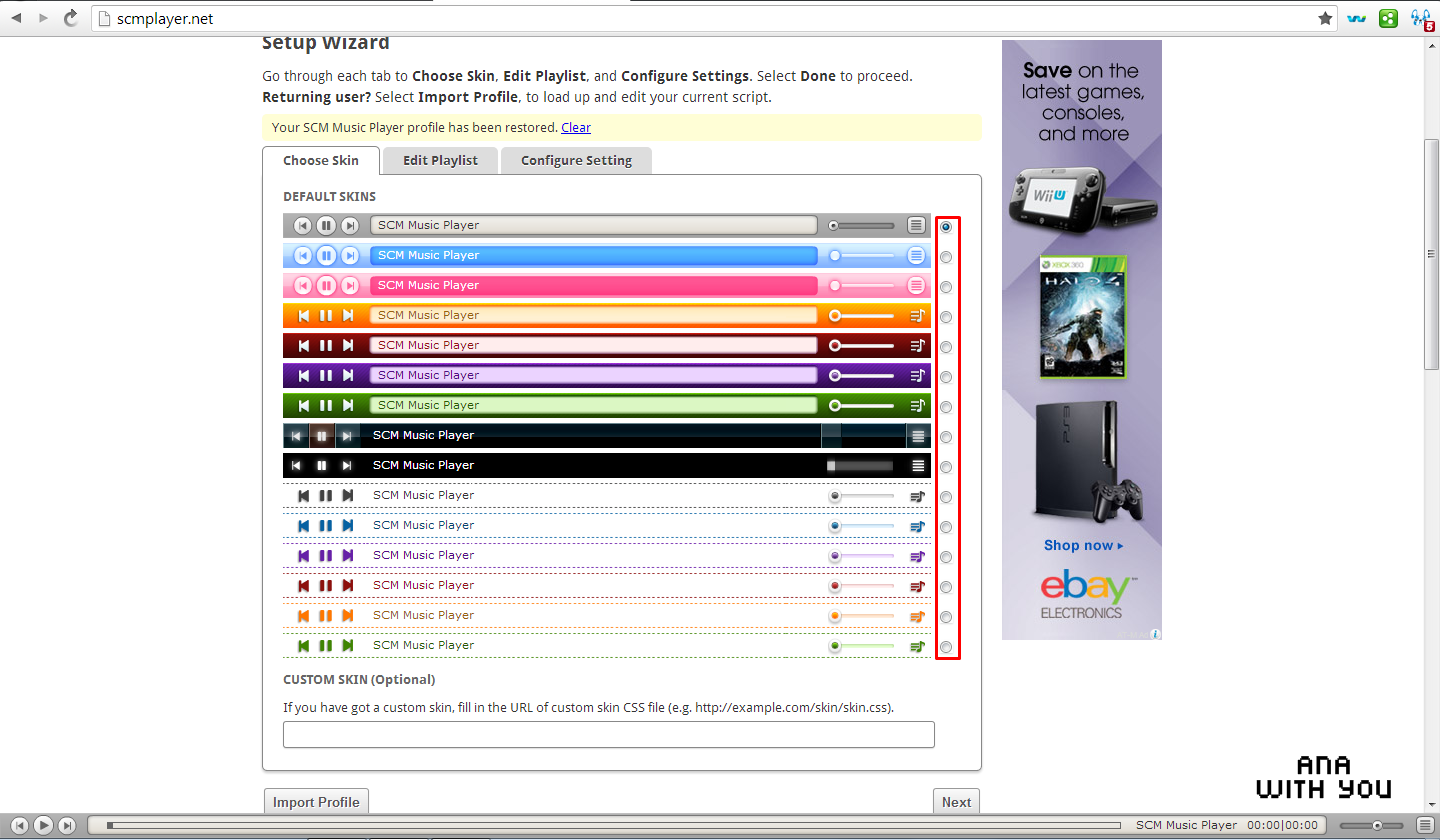This screenshot has height=840, width=1440.
Task: Open the green three-dot extension icon
Action: point(1388,18)
